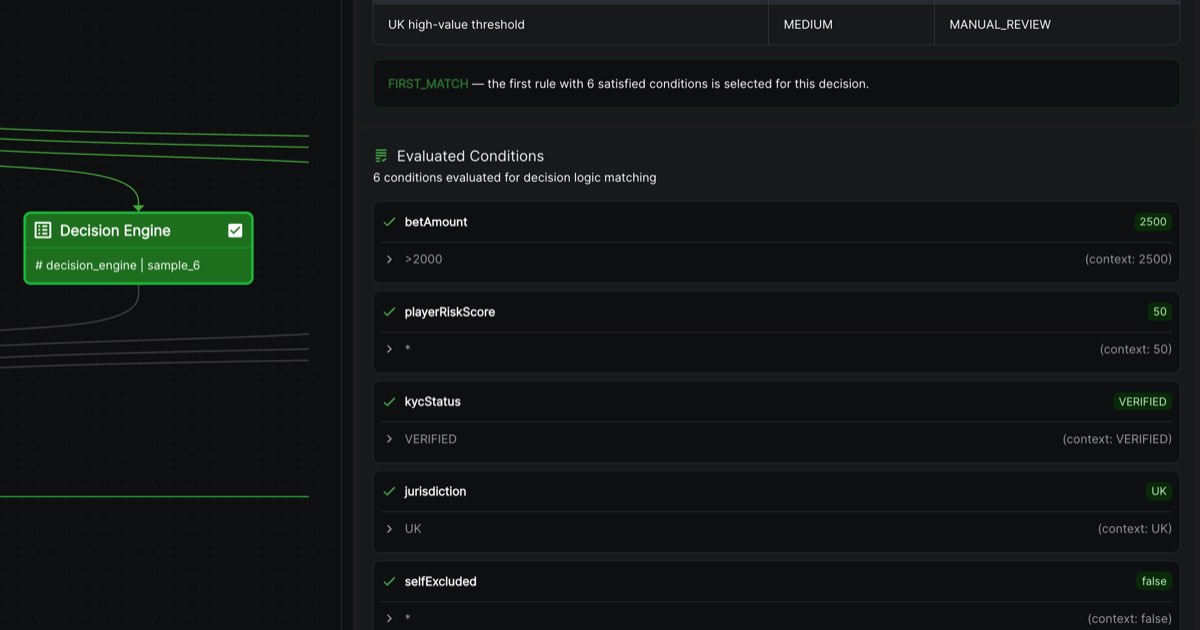This screenshot has height=630, width=1200.
Task: Click the Evaluated Conditions heading
Action: pos(470,156)
